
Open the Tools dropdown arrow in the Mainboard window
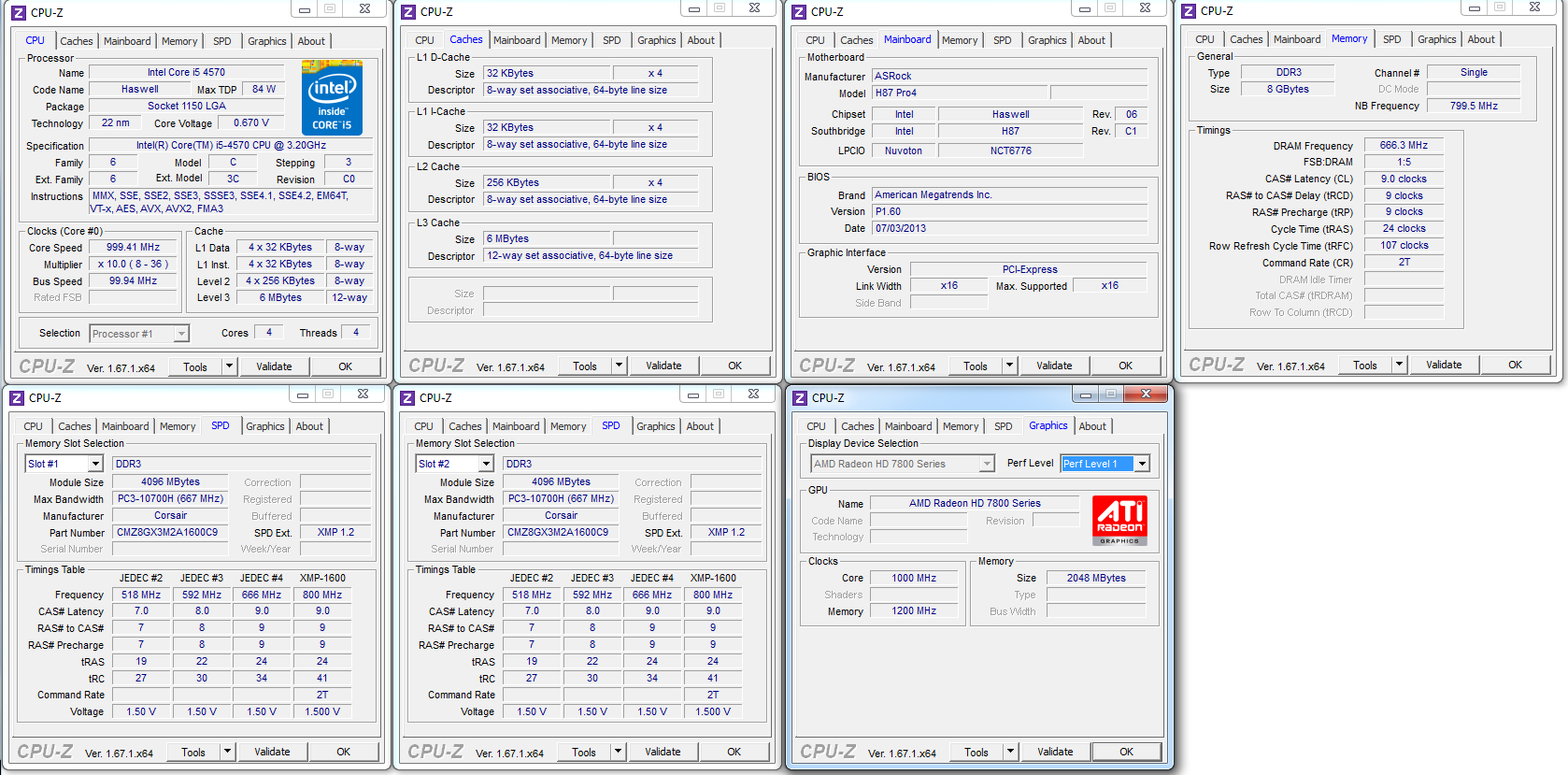[1009, 366]
